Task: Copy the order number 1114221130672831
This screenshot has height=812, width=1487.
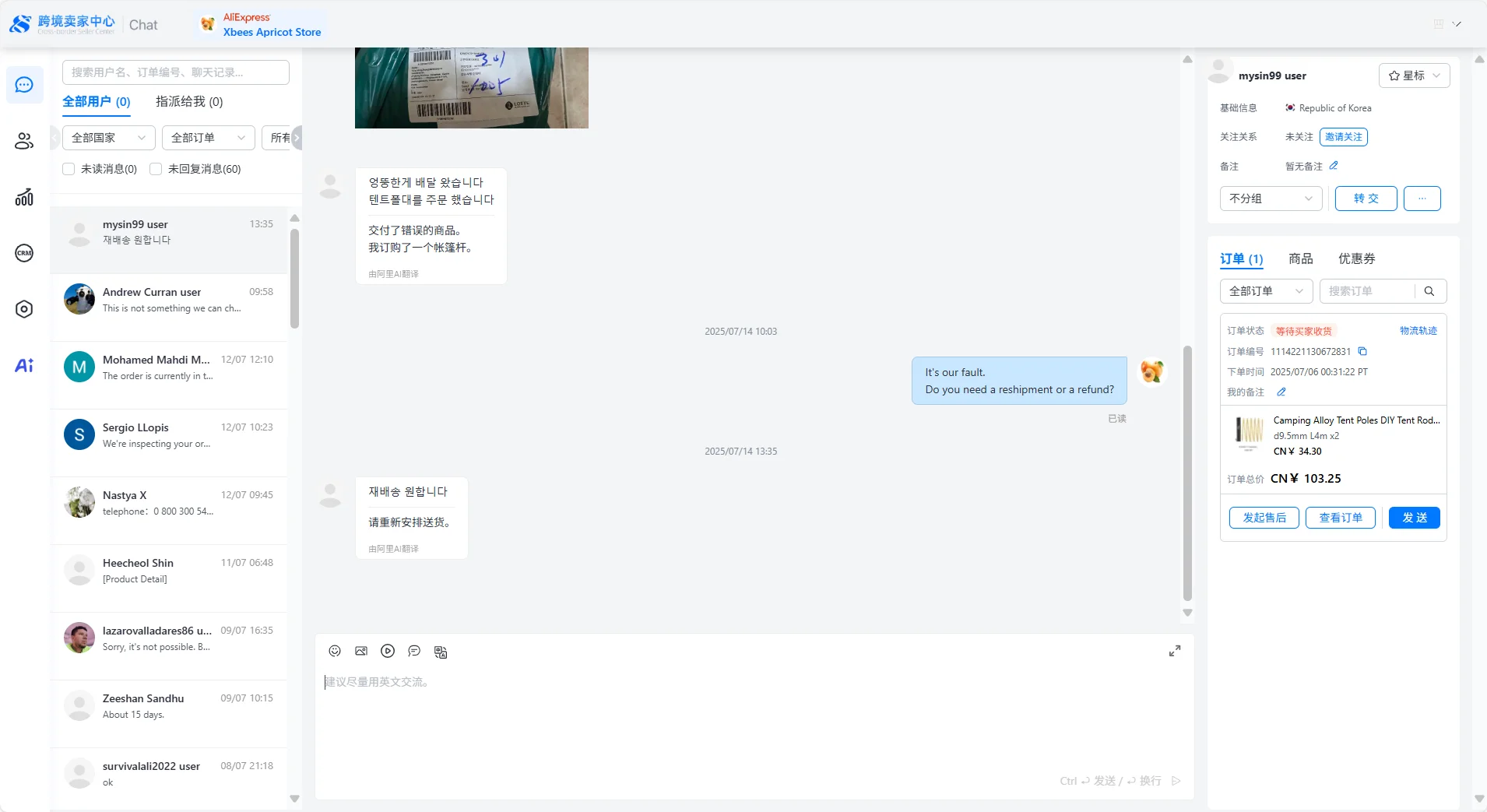Action: click(x=1362, y=351)
